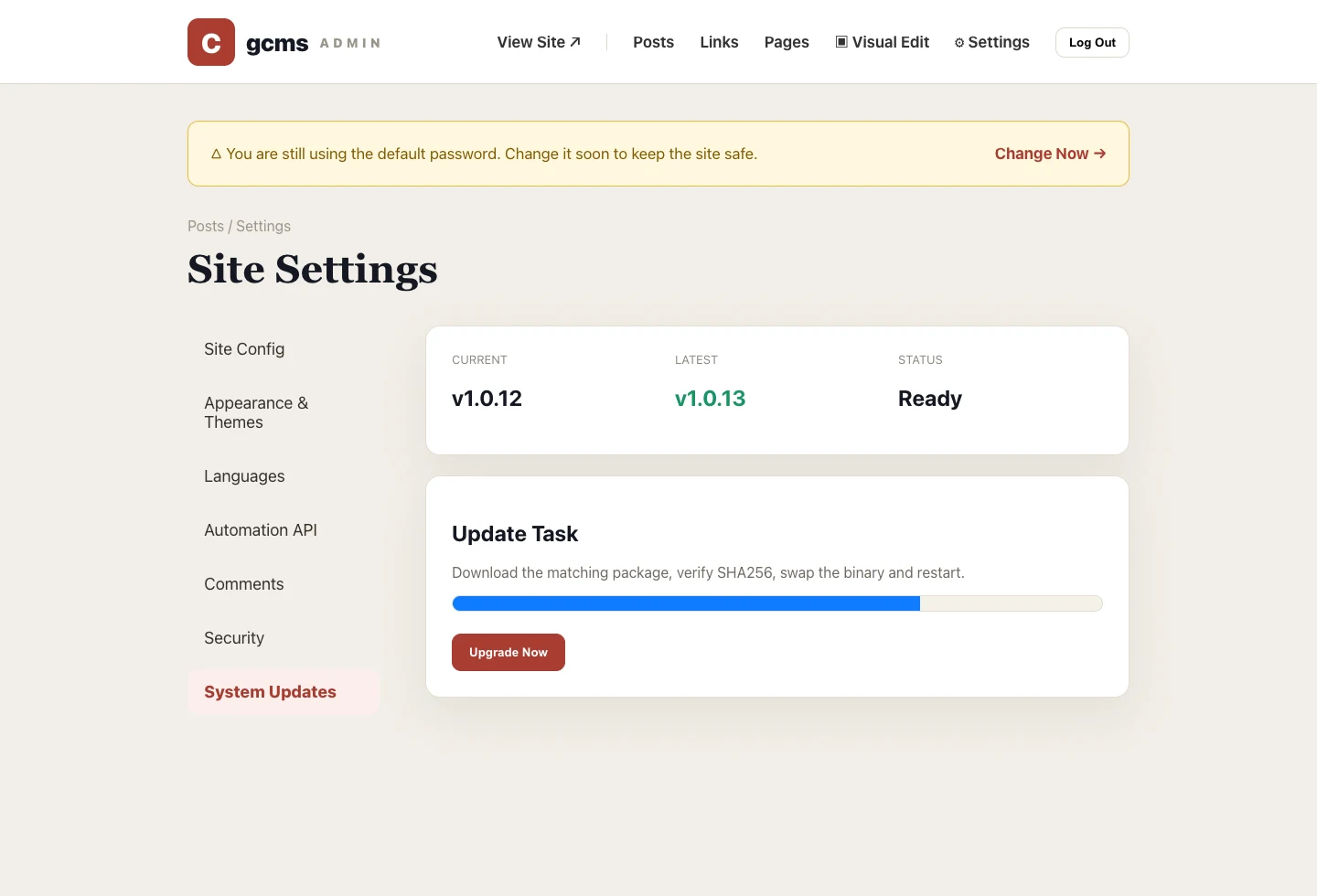1317x896 pixels.
Task: Open Automation API settings
Action: [x=284, y=530]
